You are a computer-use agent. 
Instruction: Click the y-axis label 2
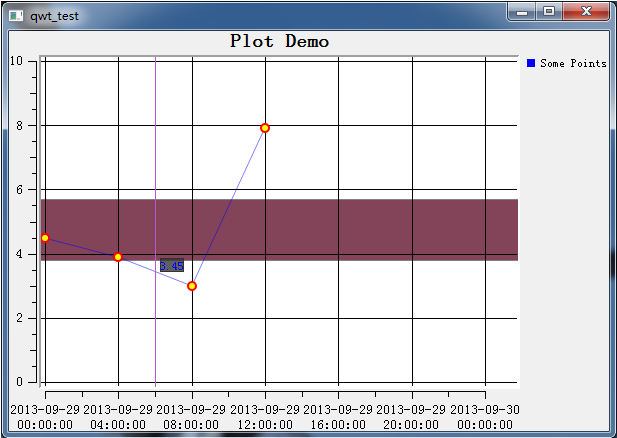19,318
